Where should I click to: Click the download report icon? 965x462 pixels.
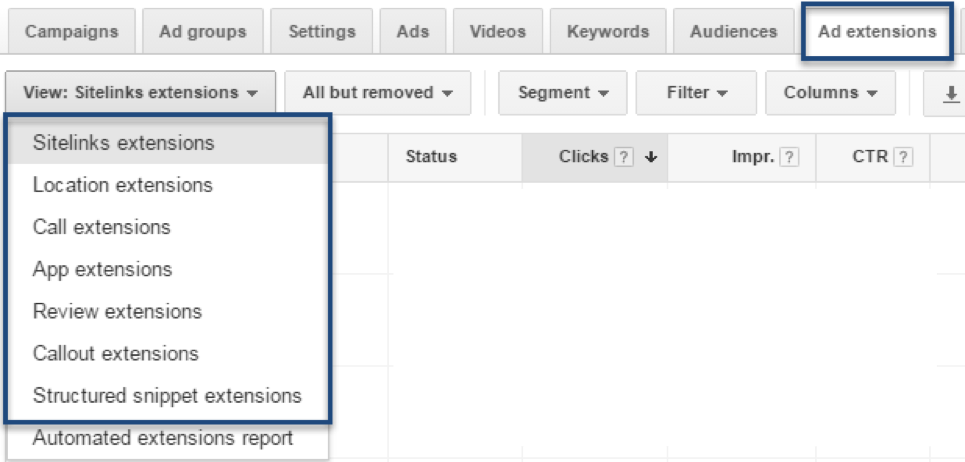click(949, 93)
